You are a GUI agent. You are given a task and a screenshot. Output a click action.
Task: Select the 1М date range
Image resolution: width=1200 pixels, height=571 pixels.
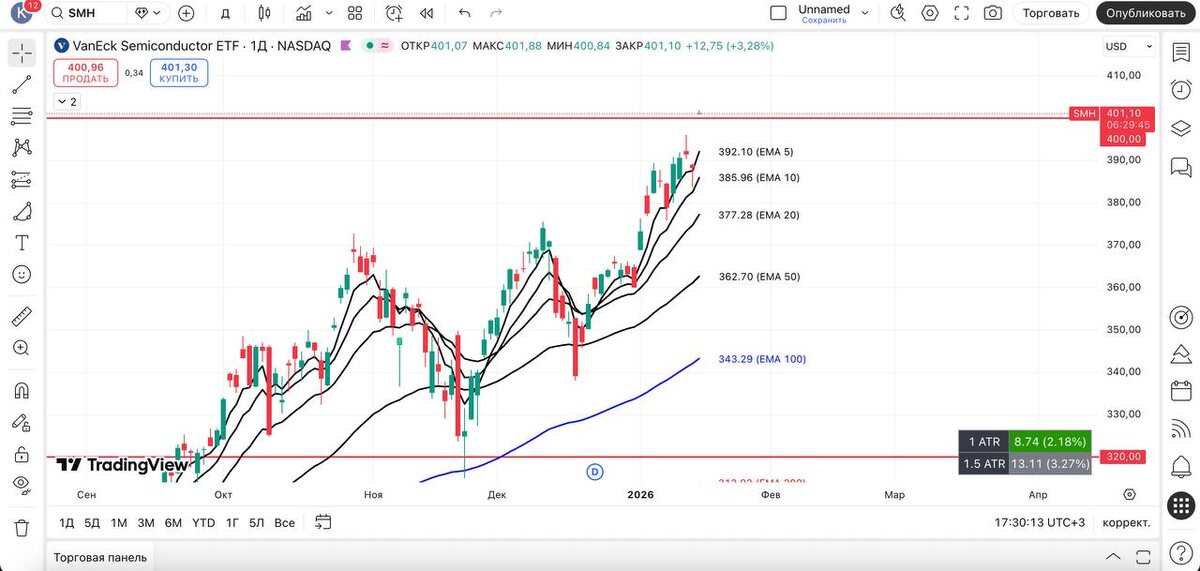coord(119,522)
